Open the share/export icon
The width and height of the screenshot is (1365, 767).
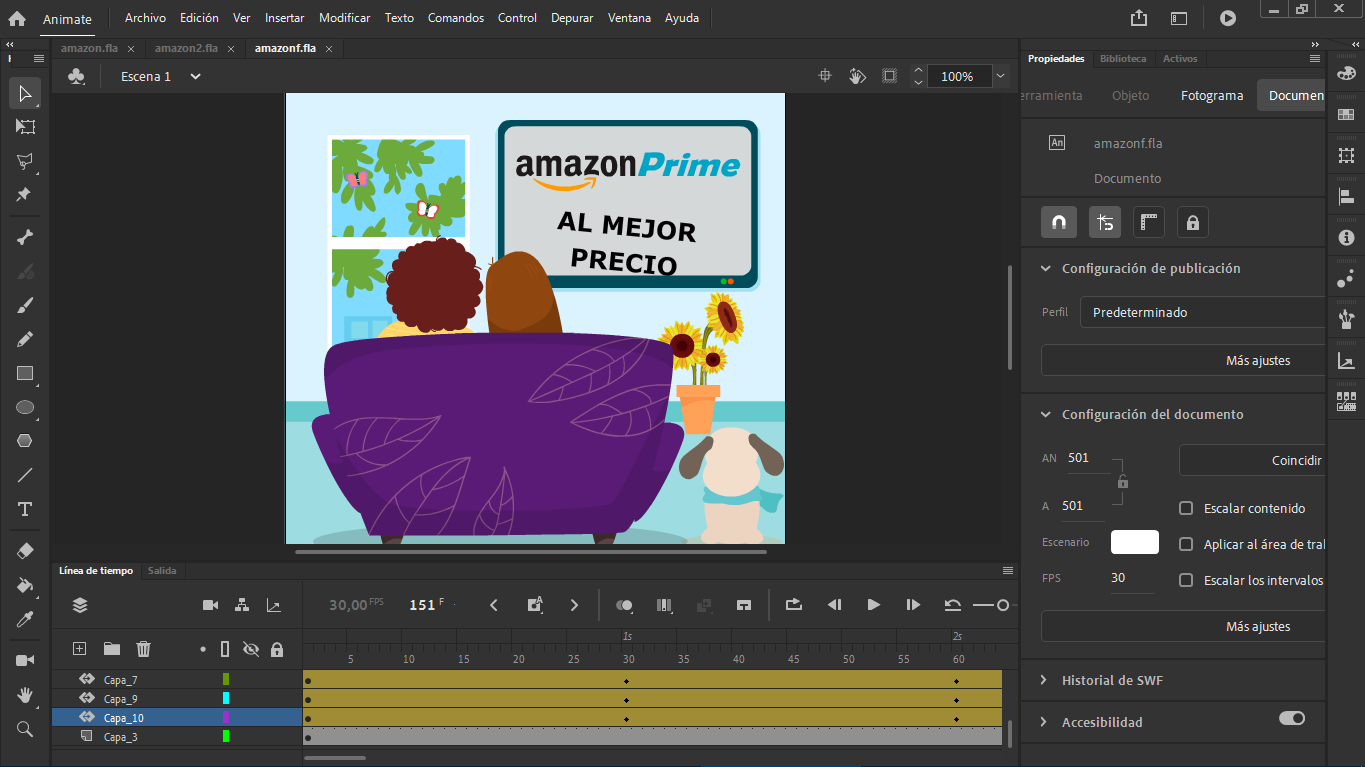[x=1139, y=18]
